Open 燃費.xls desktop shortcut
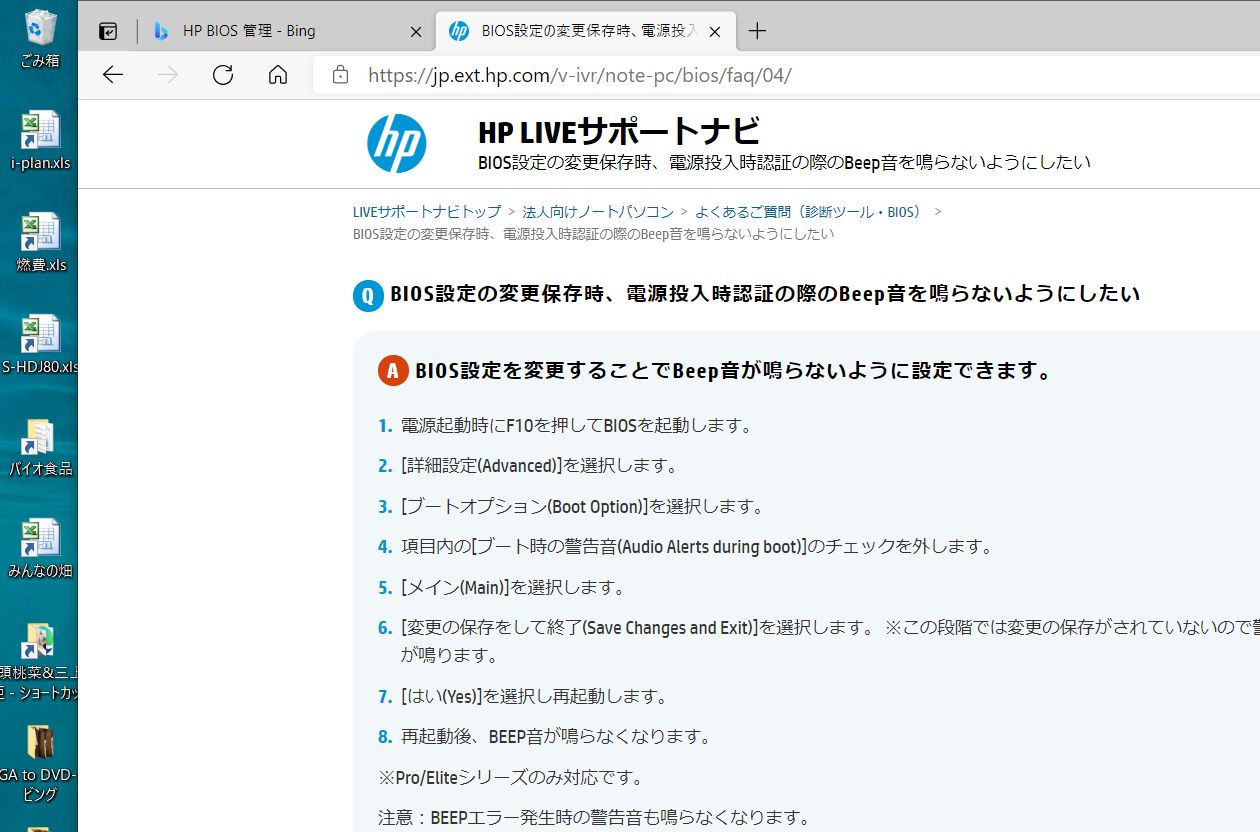 point(40,243)
